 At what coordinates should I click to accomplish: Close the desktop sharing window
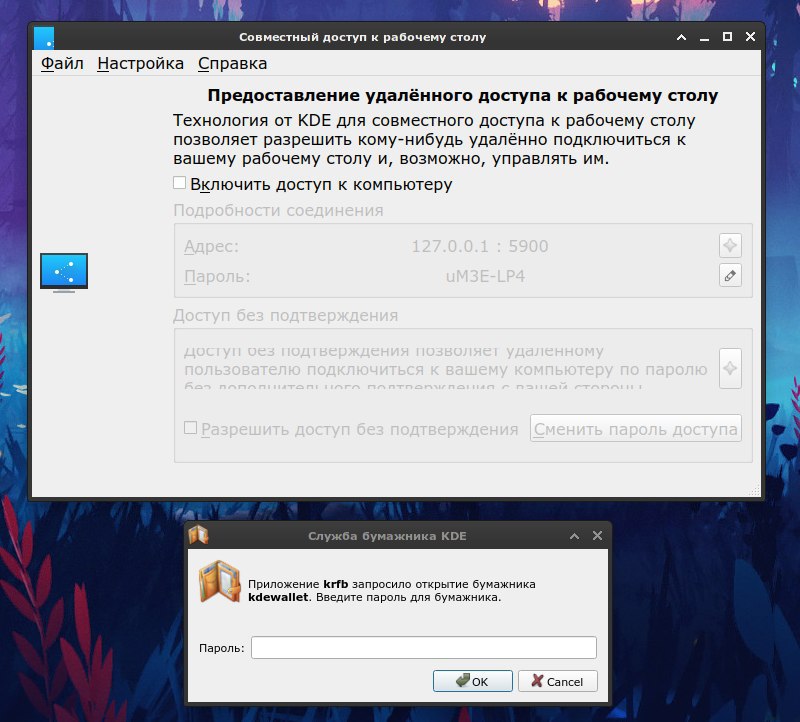coord(750,37)
